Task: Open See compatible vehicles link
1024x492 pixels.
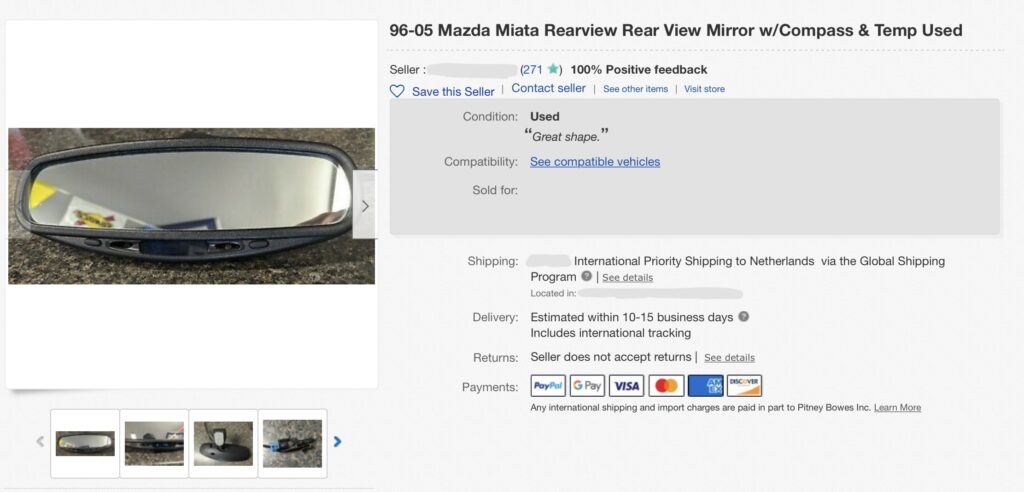Action: (x=595, y=162)
